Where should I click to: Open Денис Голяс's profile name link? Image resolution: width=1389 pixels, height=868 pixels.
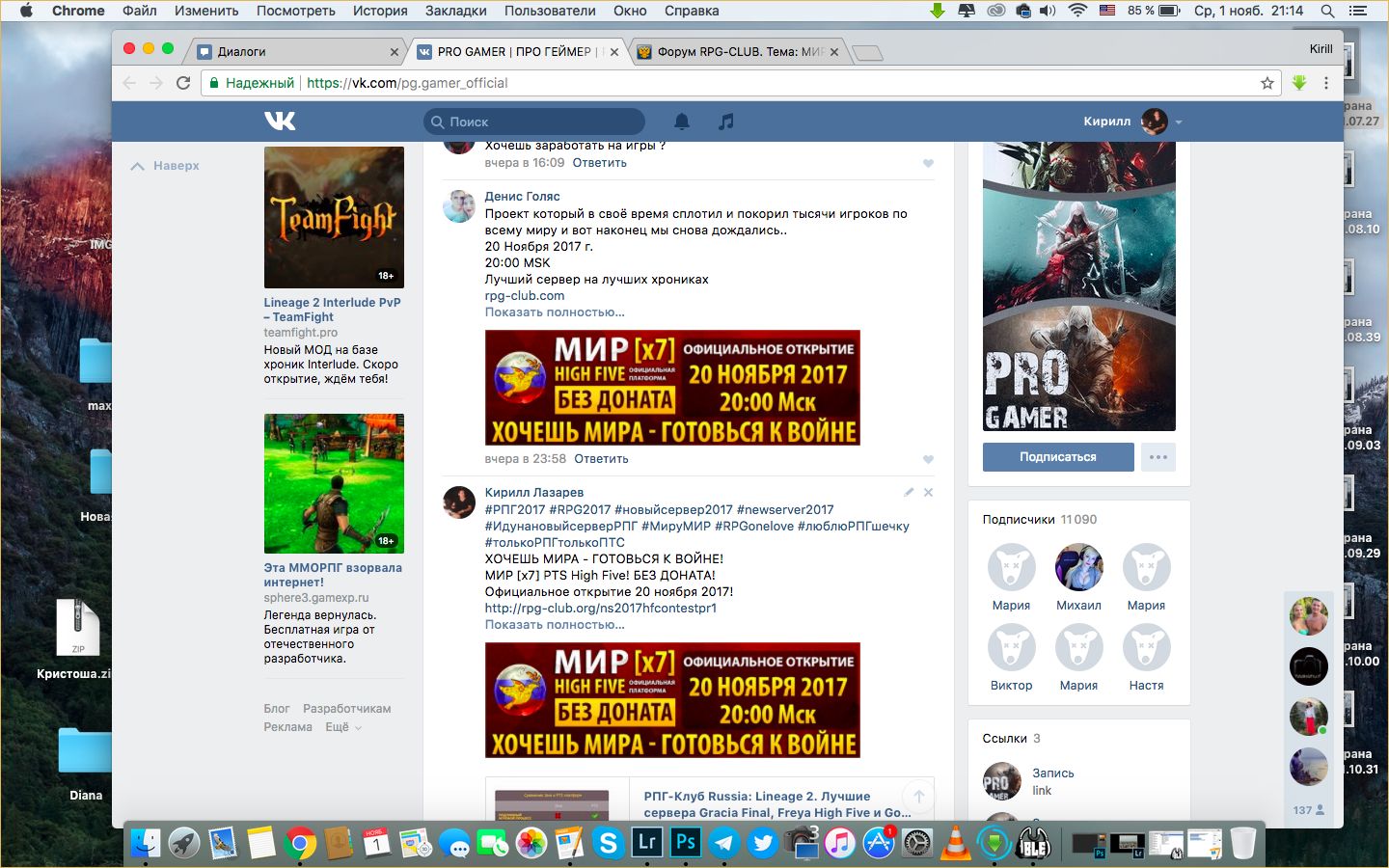pyautogui.click(x=522, y=197)
